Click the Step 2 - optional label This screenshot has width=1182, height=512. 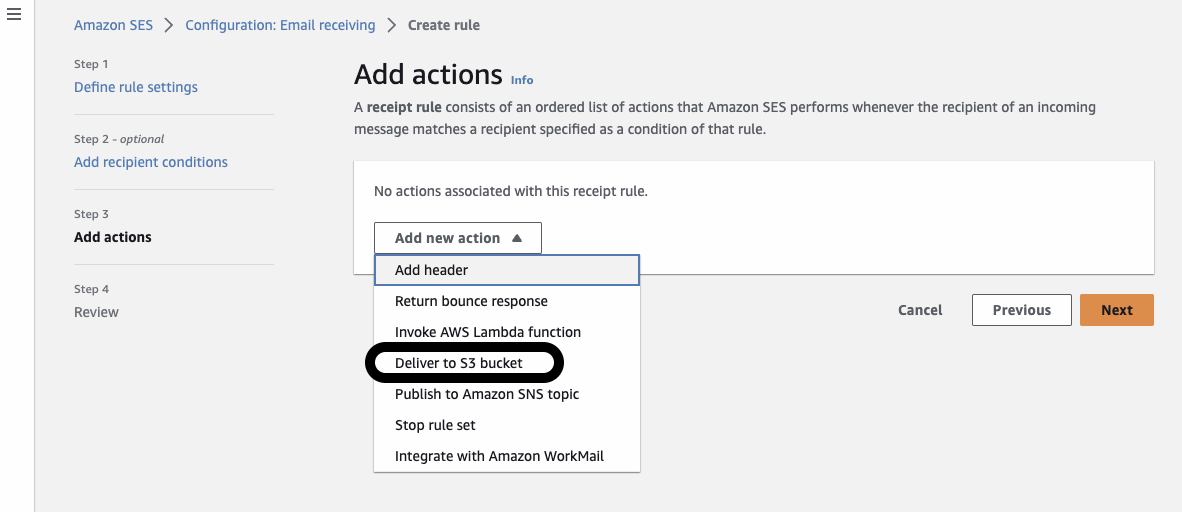tap(119, 139)
